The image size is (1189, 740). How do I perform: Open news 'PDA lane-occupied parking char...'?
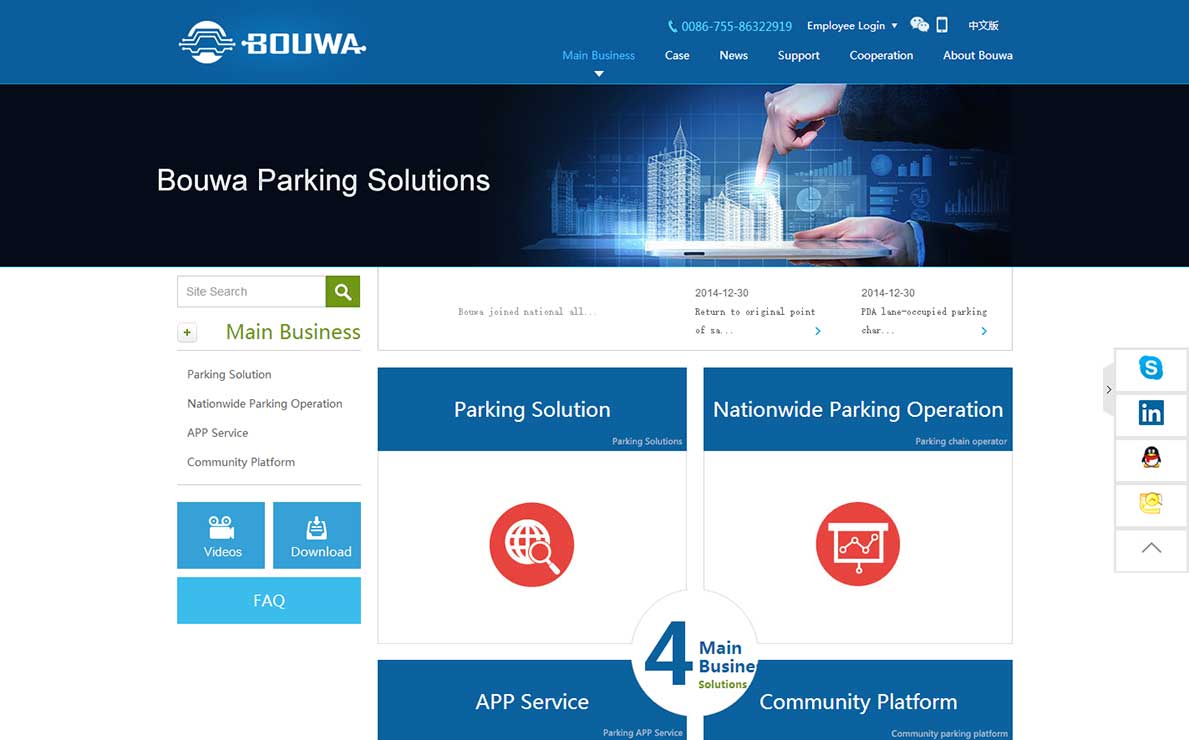coord(924,321)
